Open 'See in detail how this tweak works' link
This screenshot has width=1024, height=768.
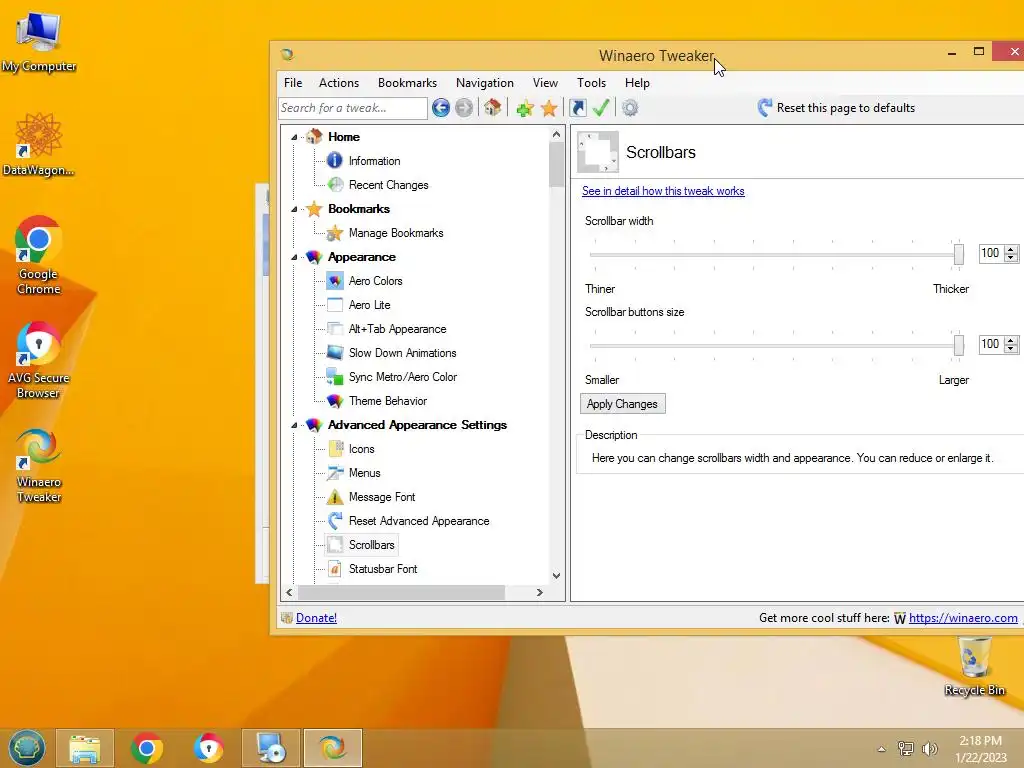663,191
